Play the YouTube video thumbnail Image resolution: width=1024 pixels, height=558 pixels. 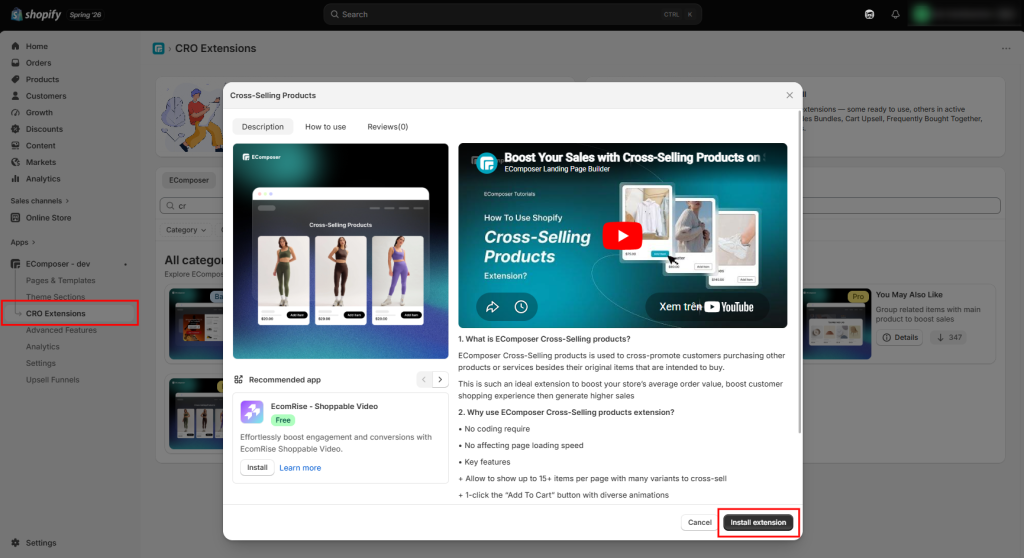coord(622,236)
